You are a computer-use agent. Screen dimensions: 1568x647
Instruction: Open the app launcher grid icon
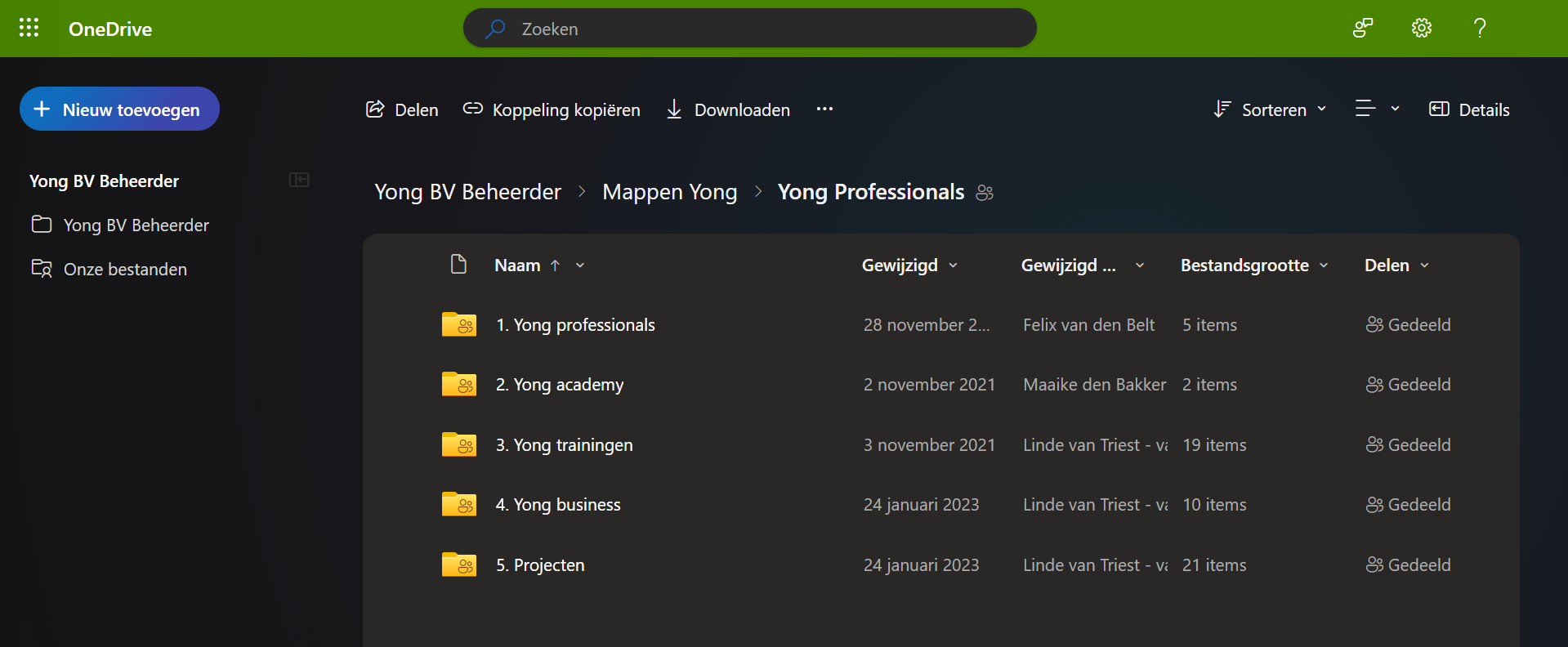click(x=29, y=28)
